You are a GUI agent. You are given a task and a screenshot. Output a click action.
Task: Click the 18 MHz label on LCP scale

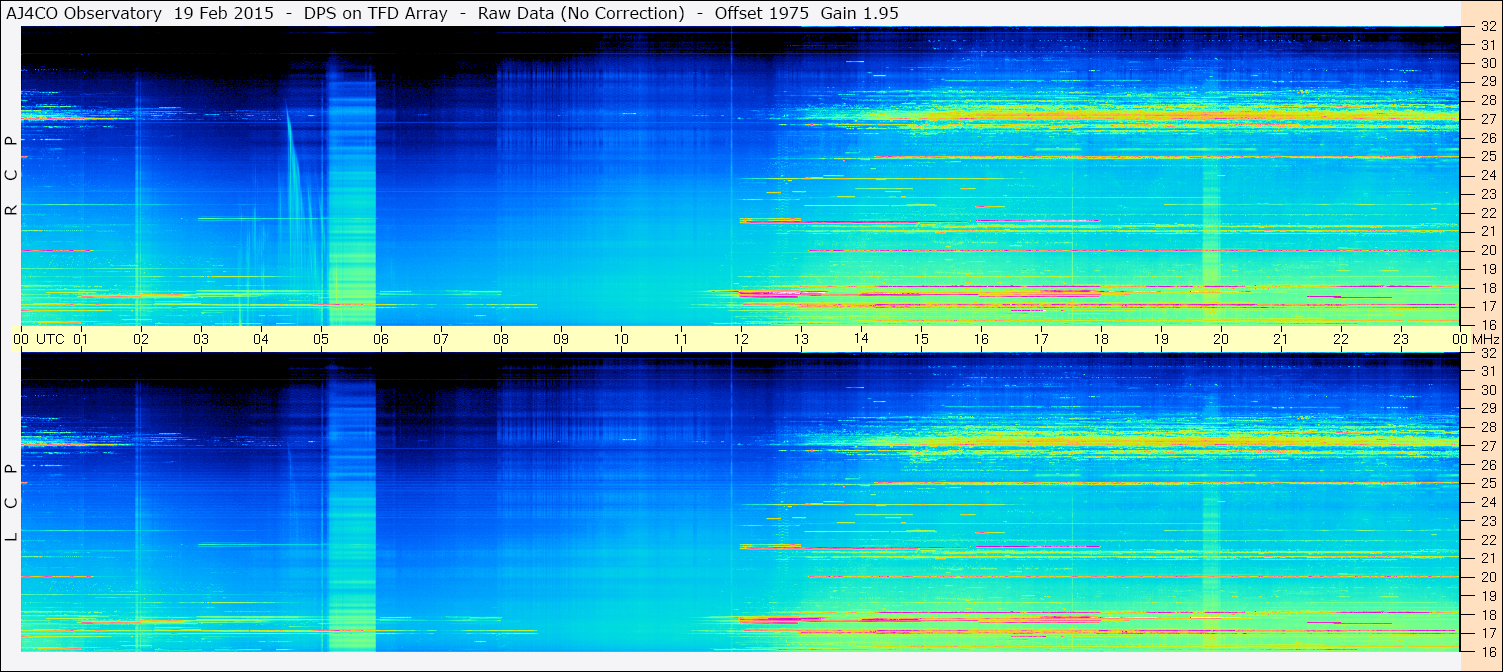(1488, 615)
